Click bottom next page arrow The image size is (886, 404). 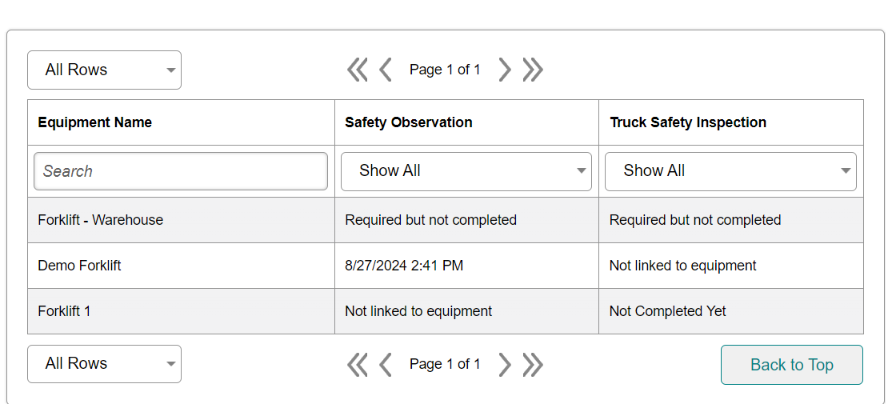pyautogui.click(x=505, y=364)
